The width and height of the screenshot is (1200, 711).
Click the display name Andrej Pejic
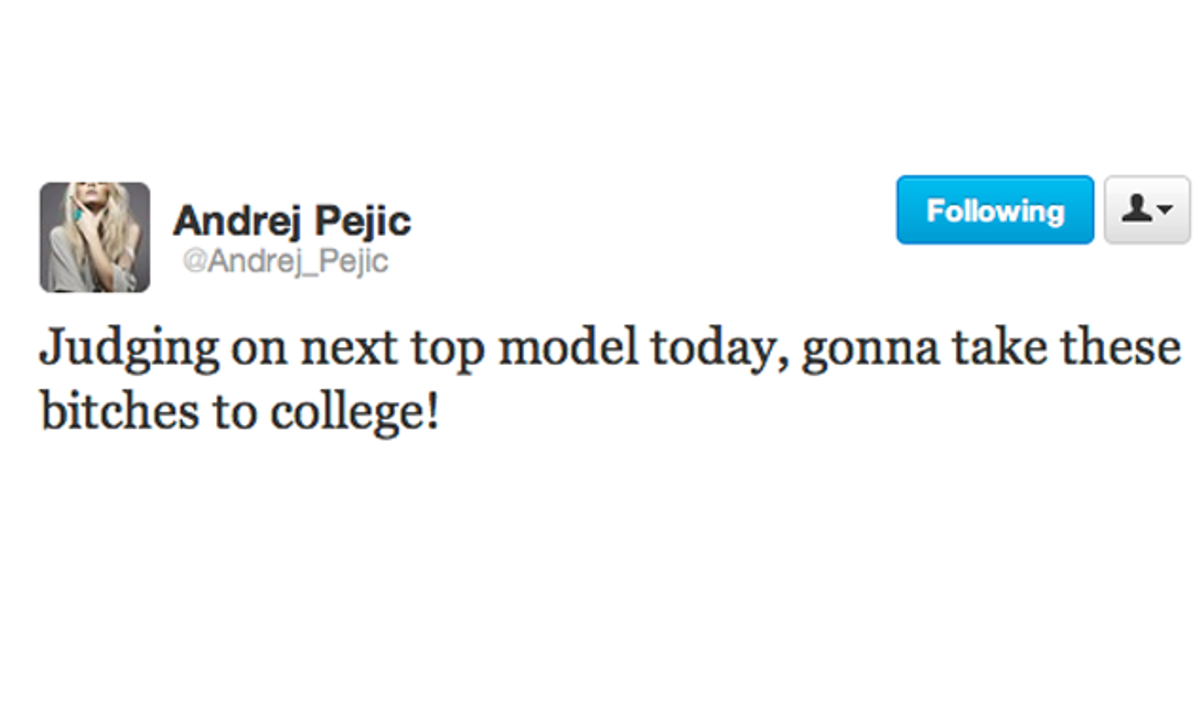(291, 220)
